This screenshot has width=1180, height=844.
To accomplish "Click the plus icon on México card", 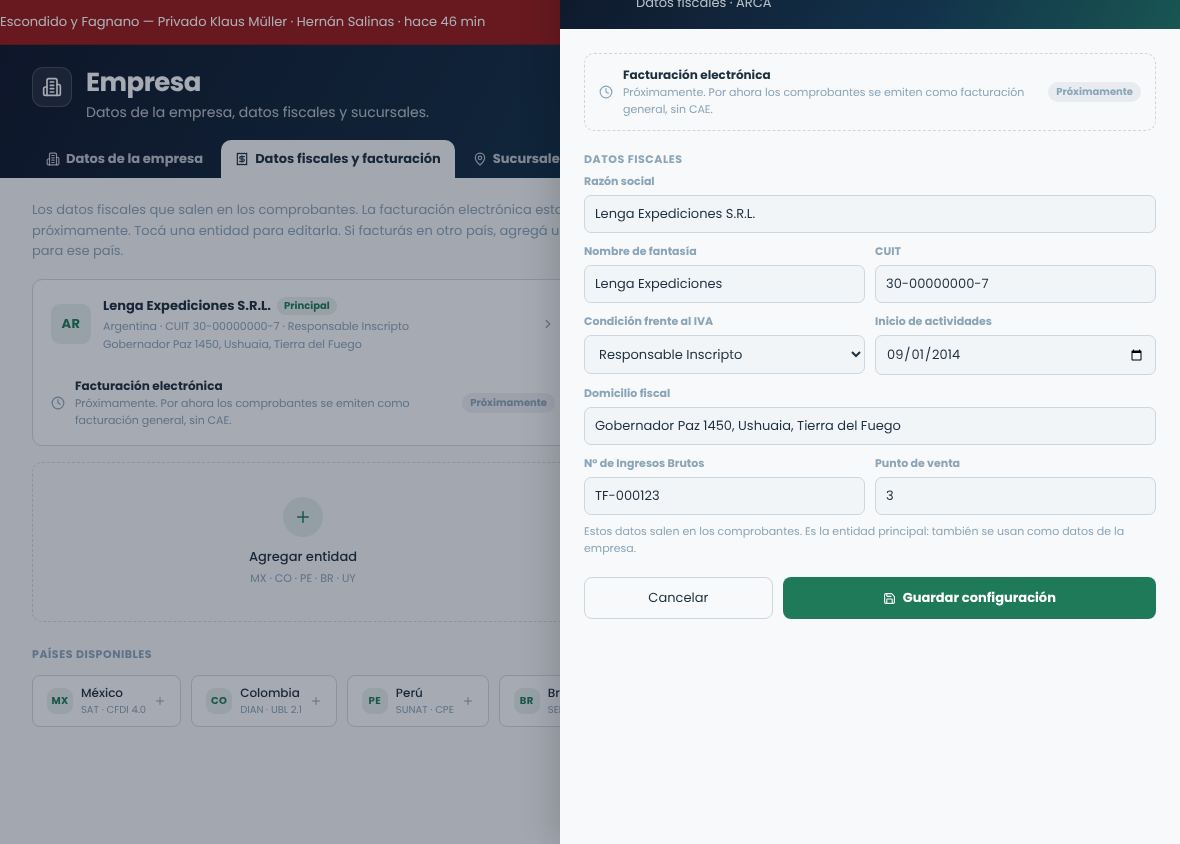I will click(x=160, y=700).
